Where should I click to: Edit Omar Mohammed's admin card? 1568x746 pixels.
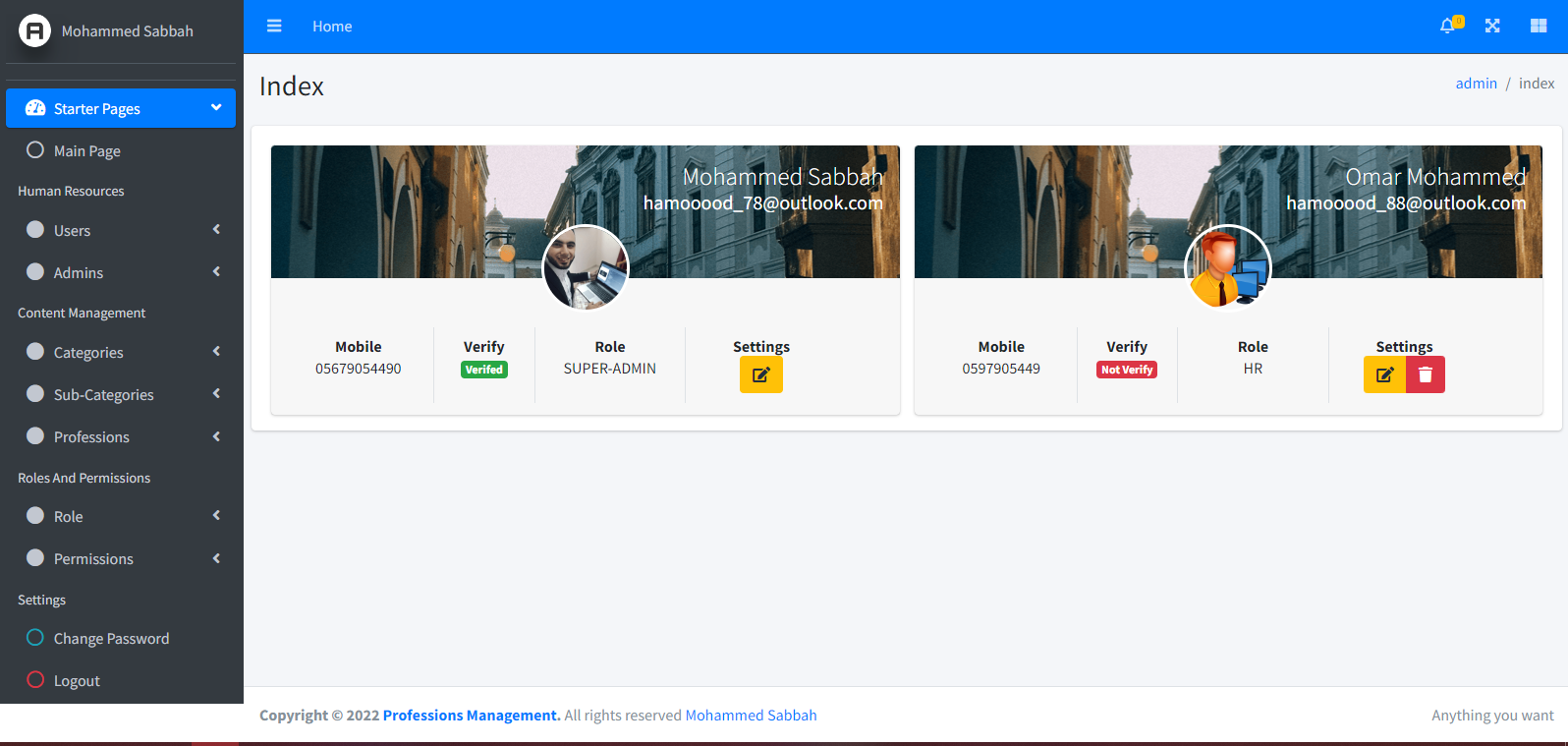[1384, 374]
